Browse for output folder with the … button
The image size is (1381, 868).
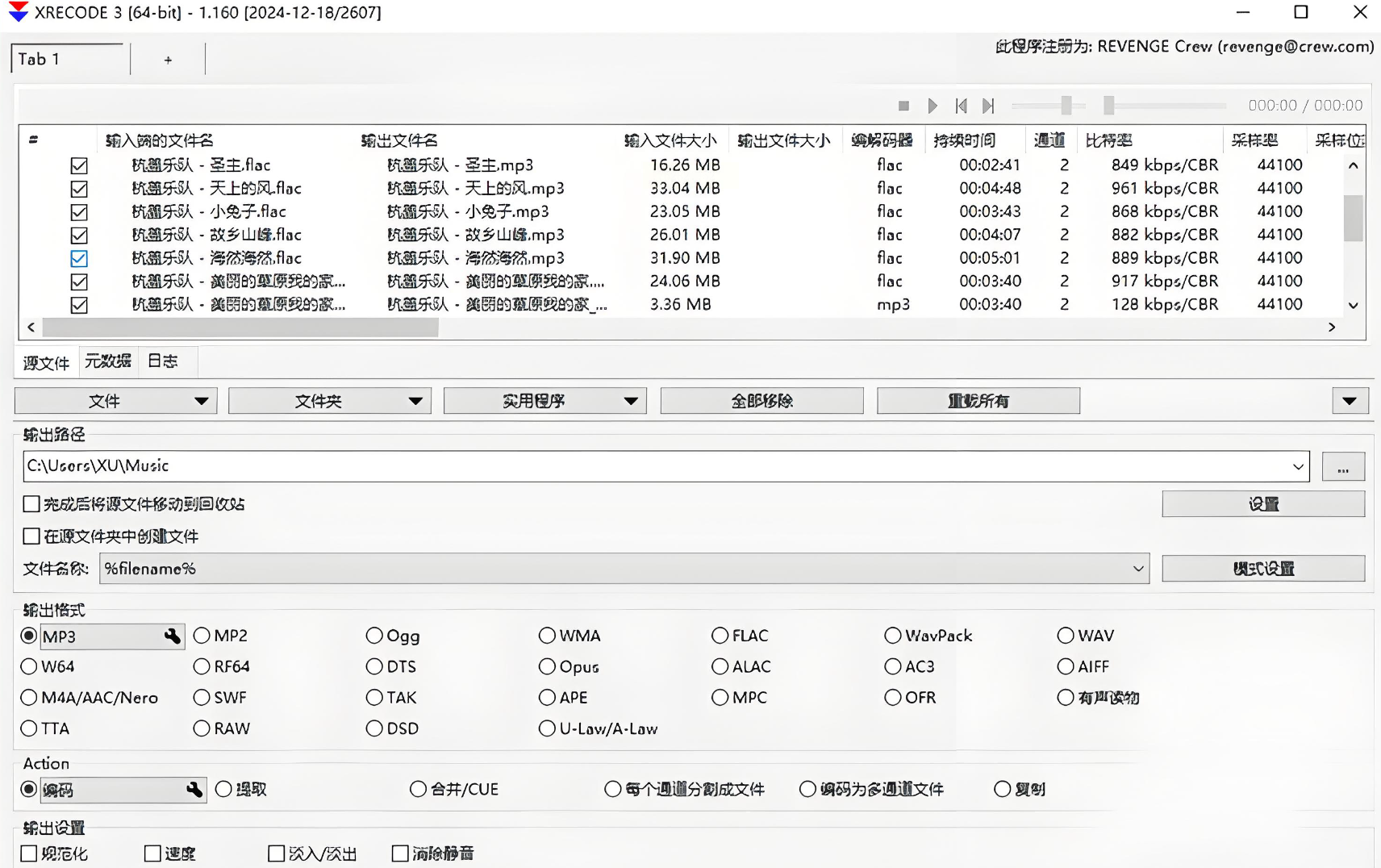(1343, 467)
